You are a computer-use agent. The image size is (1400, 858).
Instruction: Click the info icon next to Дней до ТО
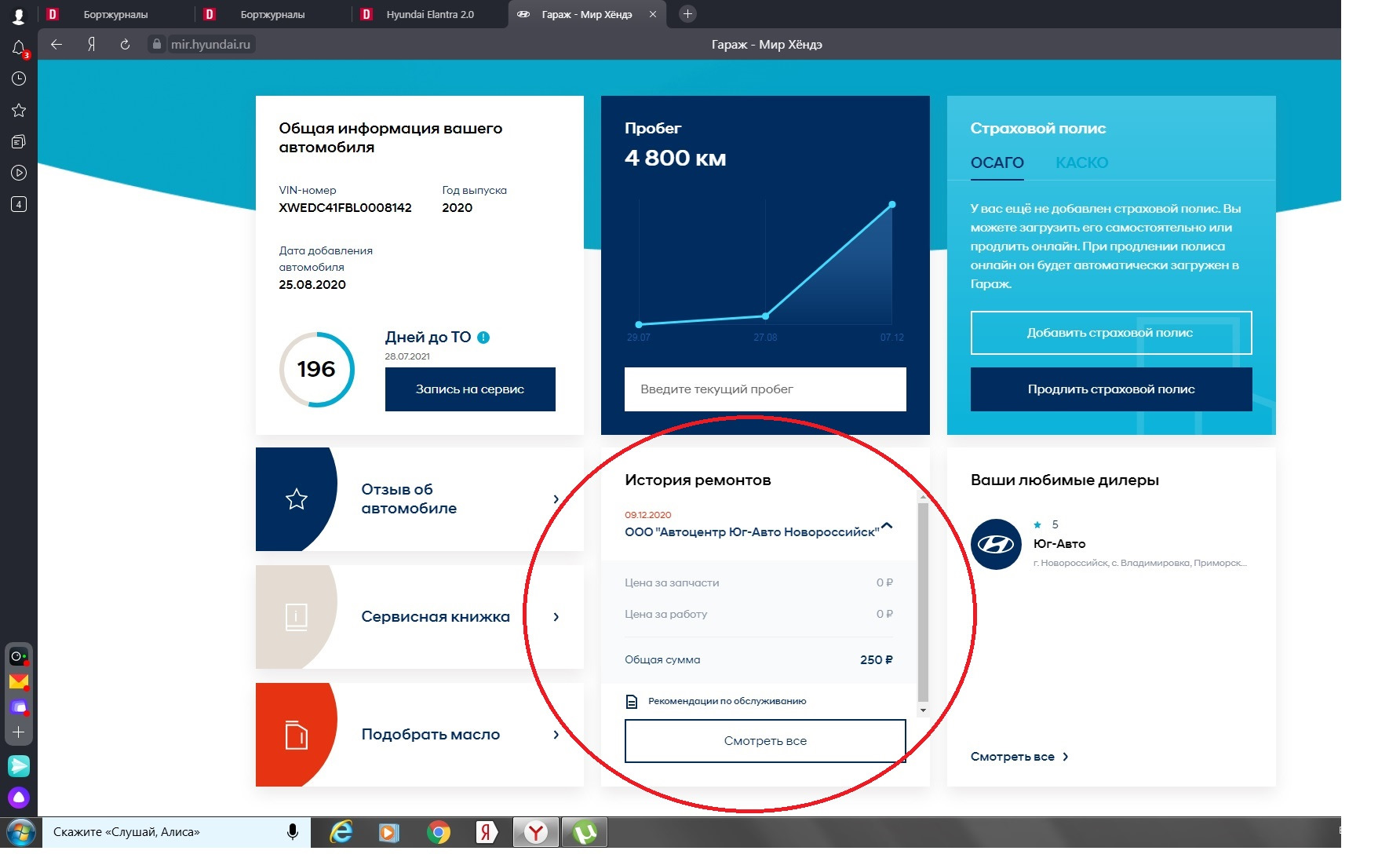483,338
